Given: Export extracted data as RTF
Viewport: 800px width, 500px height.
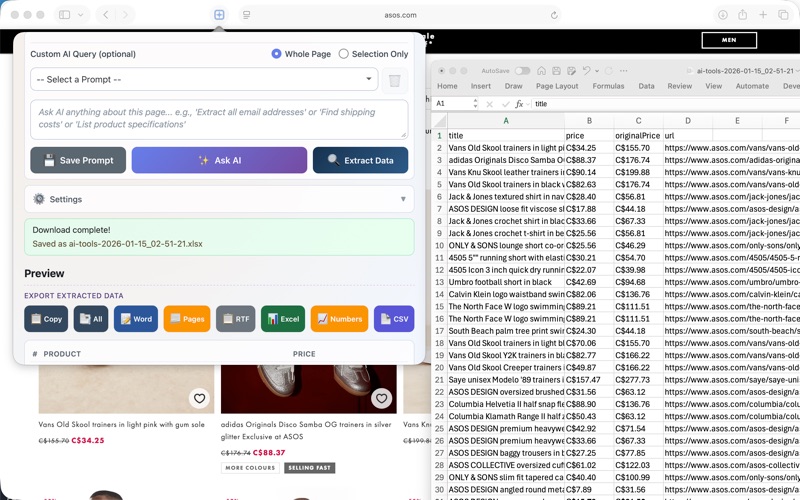Looking at the screenshot, I should click(x=236, y=319).
